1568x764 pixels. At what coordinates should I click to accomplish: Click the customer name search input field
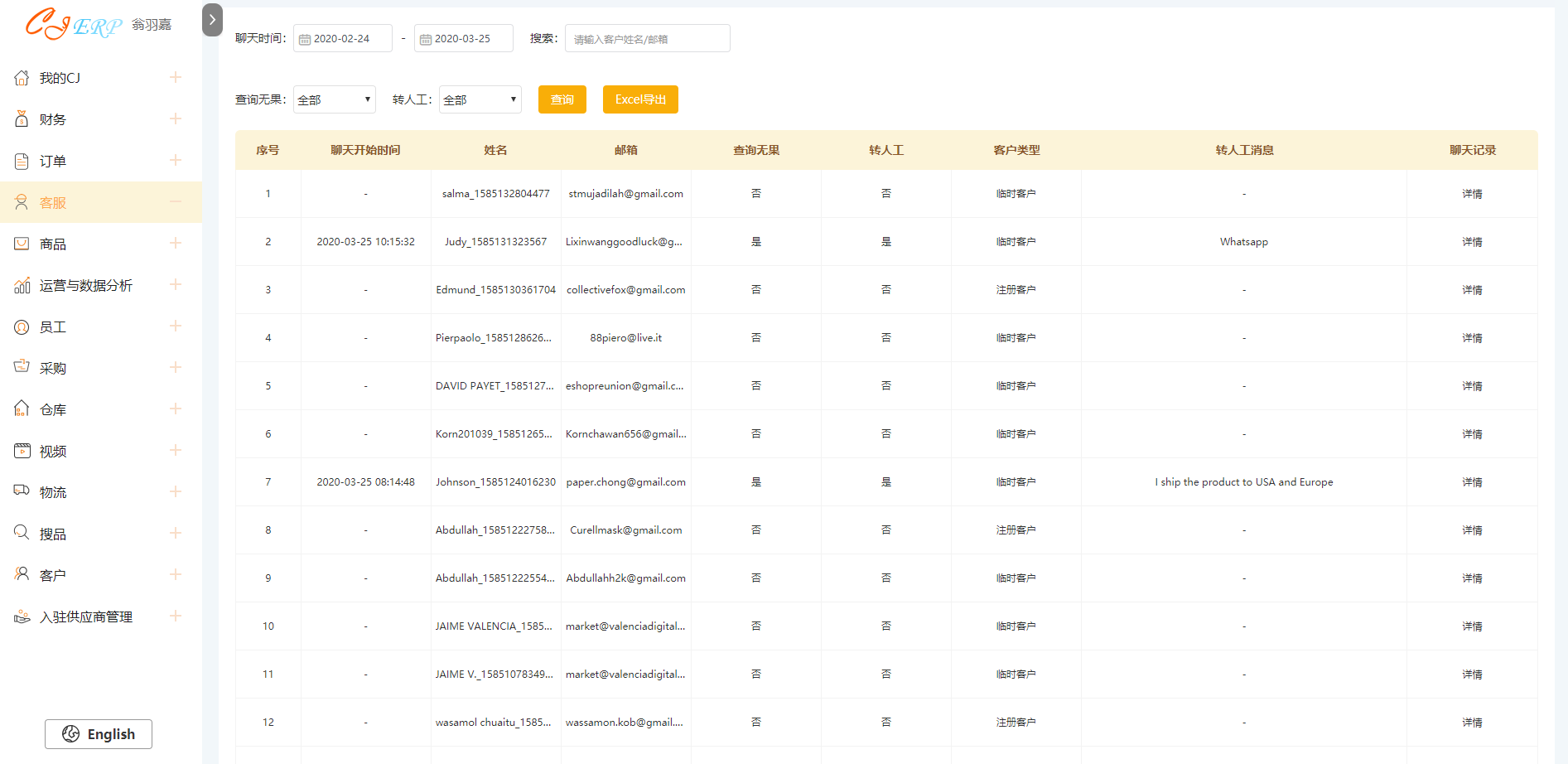647,38
